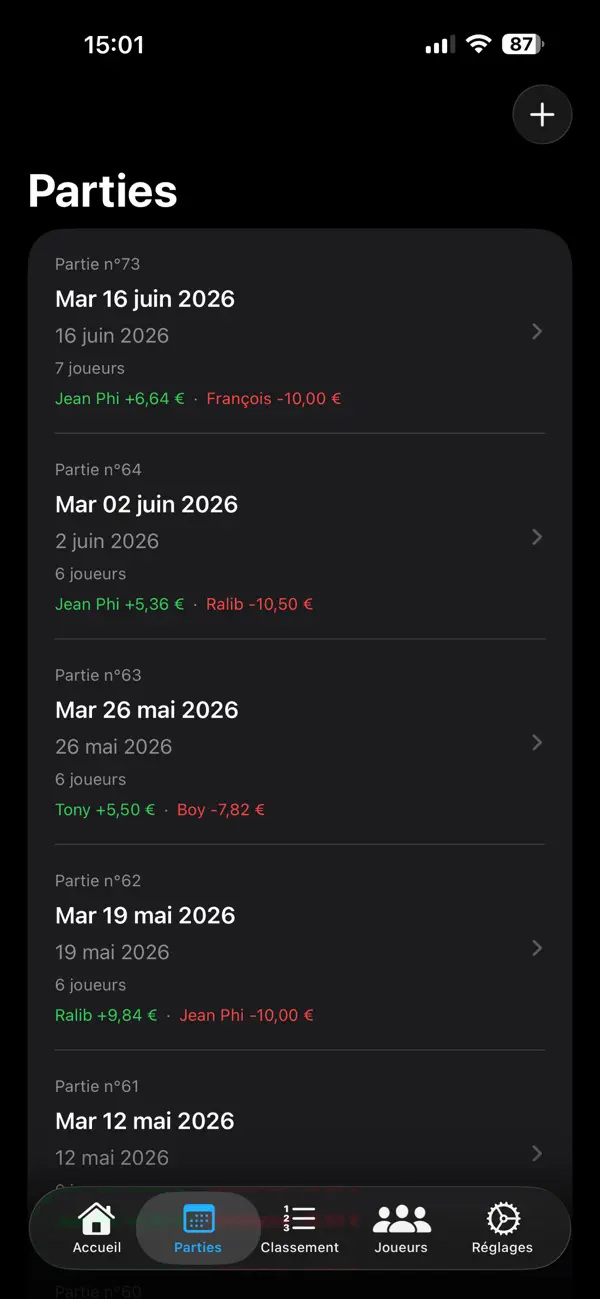Switch to the Joueurs tab label

click(401, 1247)
